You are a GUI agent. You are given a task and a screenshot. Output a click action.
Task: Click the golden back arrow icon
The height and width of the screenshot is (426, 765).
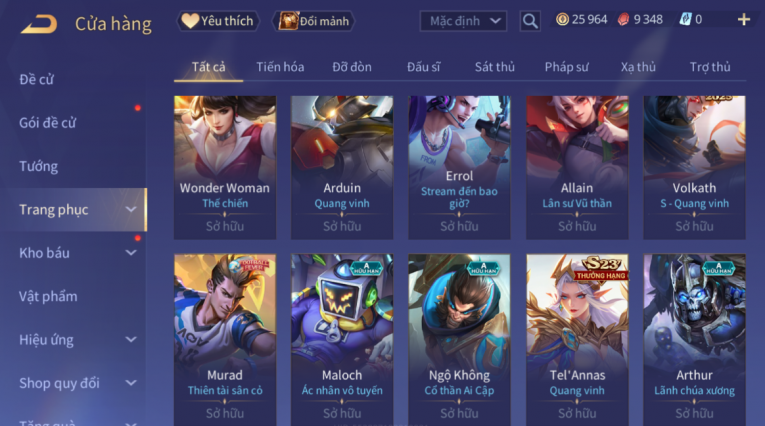click(39, 24)
